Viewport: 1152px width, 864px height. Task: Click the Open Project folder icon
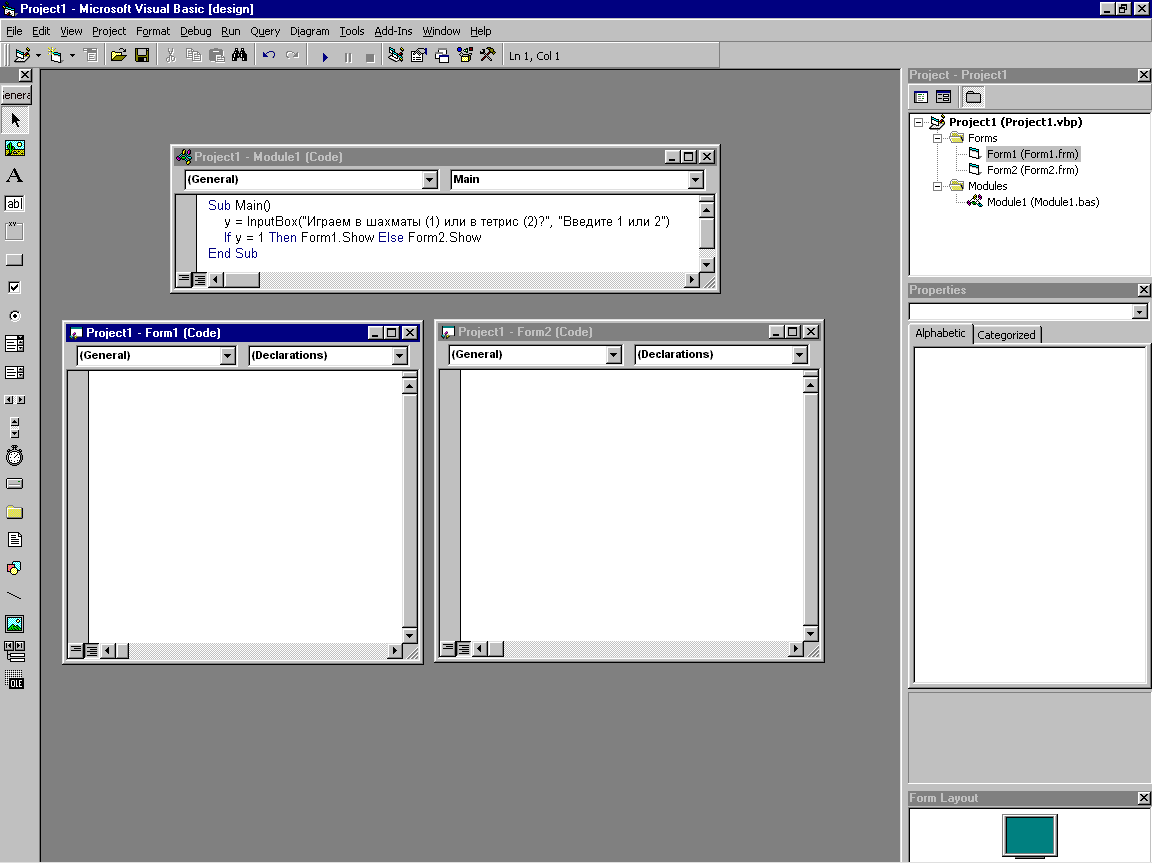(118, 56)
